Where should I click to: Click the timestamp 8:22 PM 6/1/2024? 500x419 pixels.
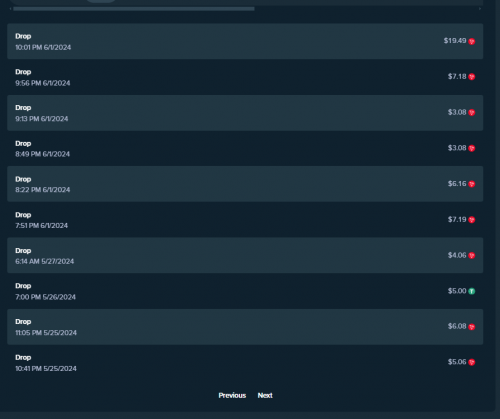pyautogui.click(x=43, y=190)
